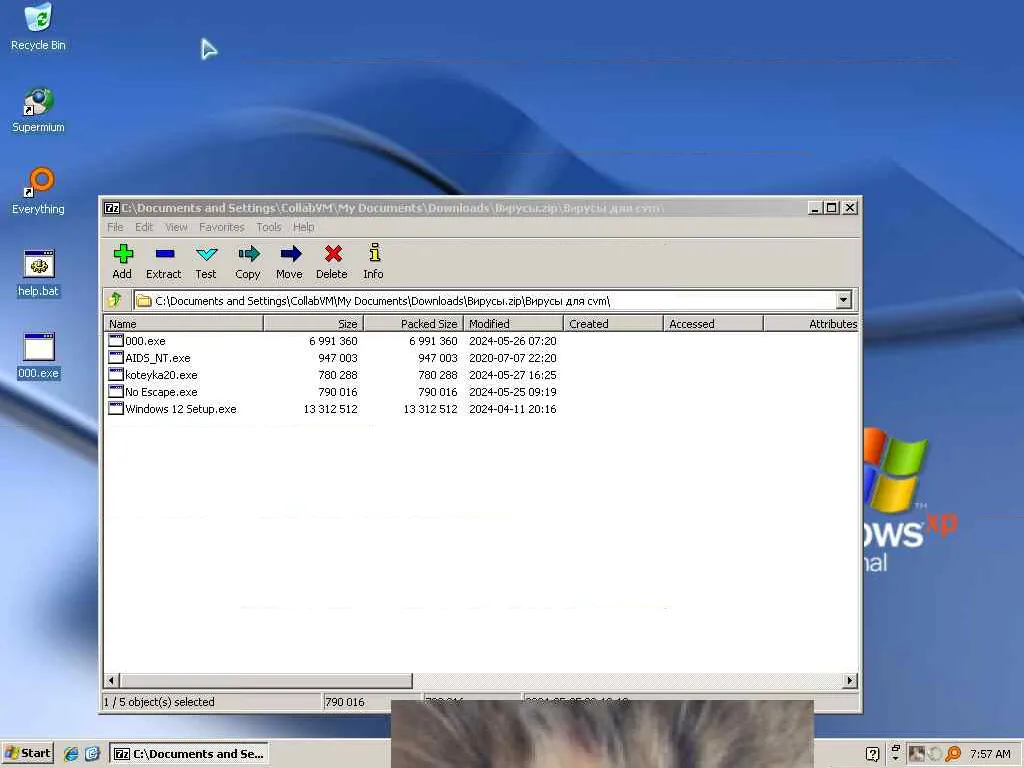Screen dimensions: 1024x768
Task: Select the Windows 12 Setup.exe file icon
Action: tap(116, 408)
